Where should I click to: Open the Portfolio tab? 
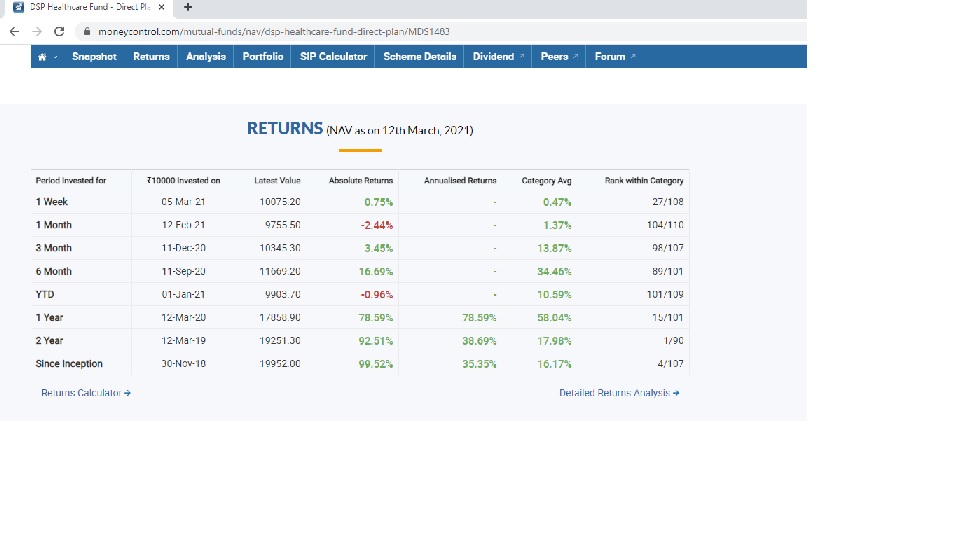click(262, 57)
